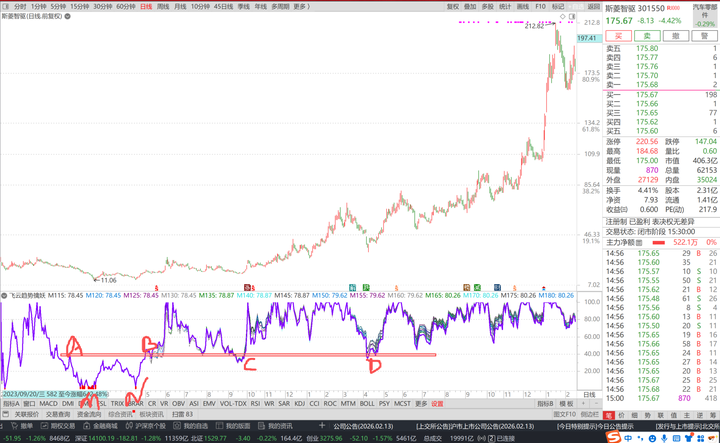Open 我的版面 in the bottom bar
720x443 pixels.
click(233, 426)
